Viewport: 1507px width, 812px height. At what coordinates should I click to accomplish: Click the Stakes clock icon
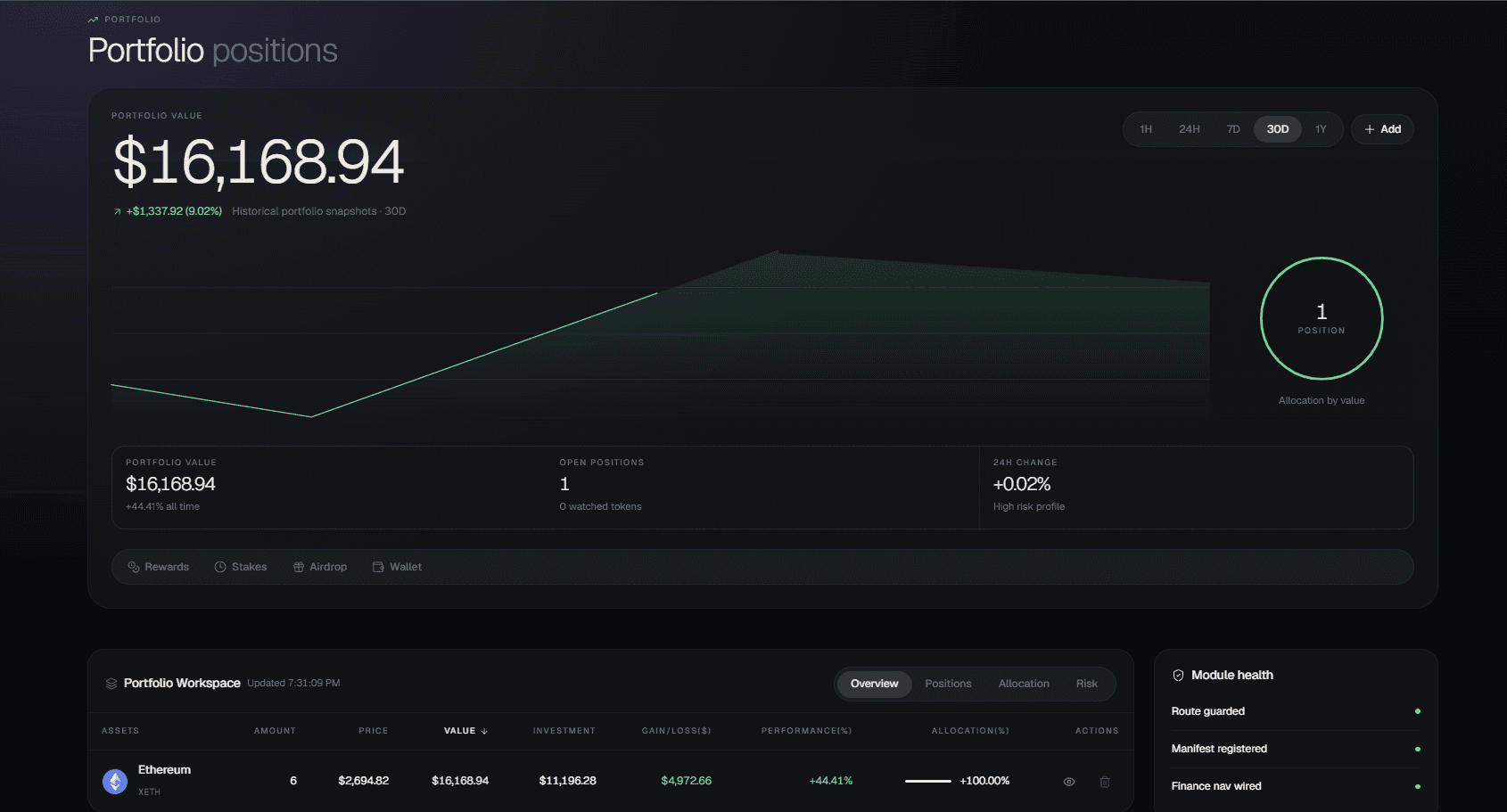220,567
